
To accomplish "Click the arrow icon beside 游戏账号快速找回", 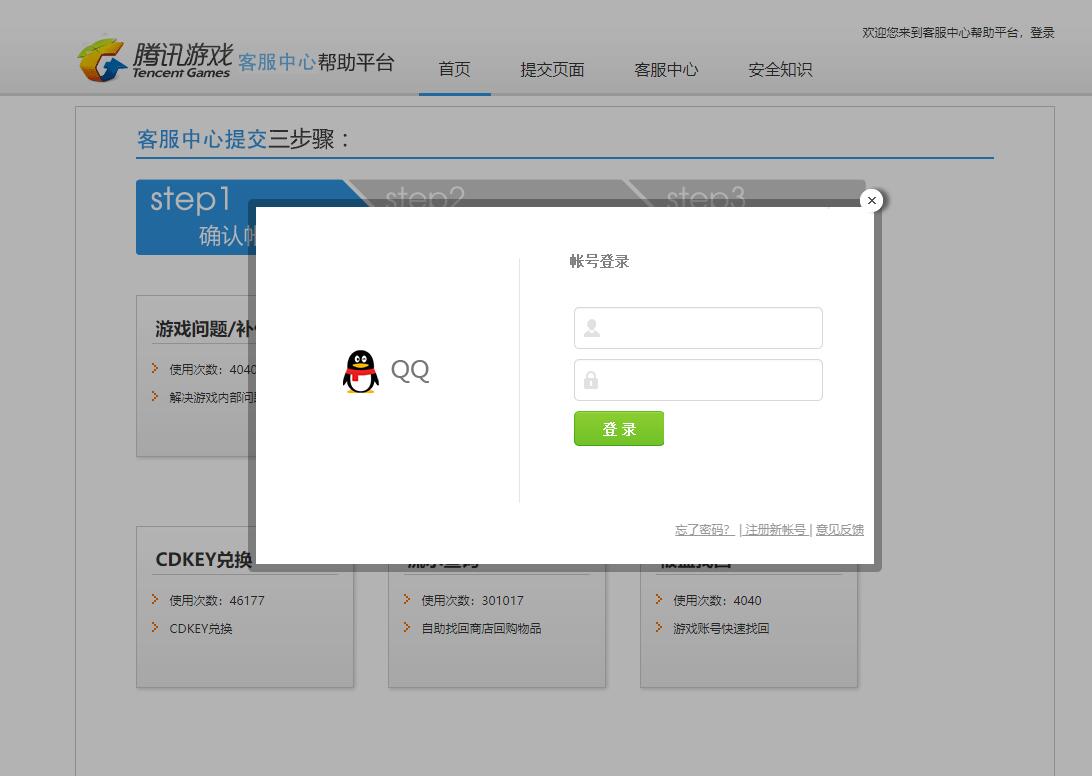I will point(656,628).
